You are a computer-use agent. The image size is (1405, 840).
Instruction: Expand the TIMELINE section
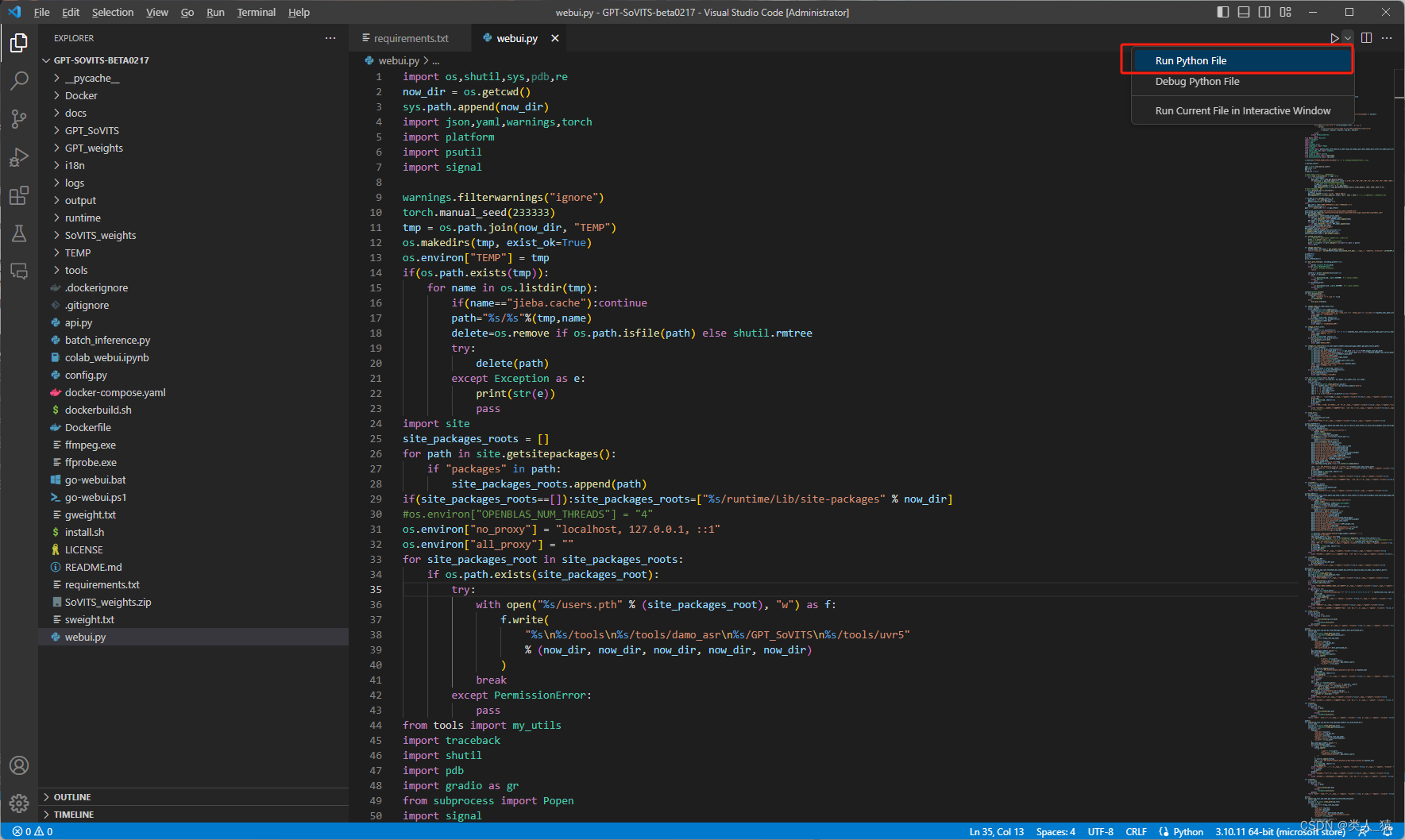coord(195,815)
